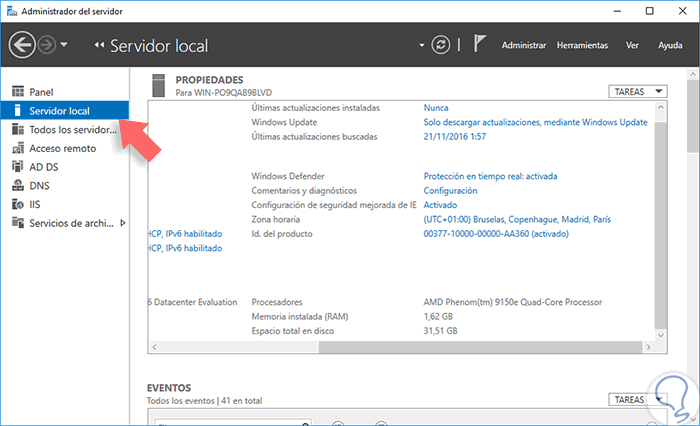Open the dropdown arrow beside refresh button
The image size is (700, 426).
click(x=421, y=45)
